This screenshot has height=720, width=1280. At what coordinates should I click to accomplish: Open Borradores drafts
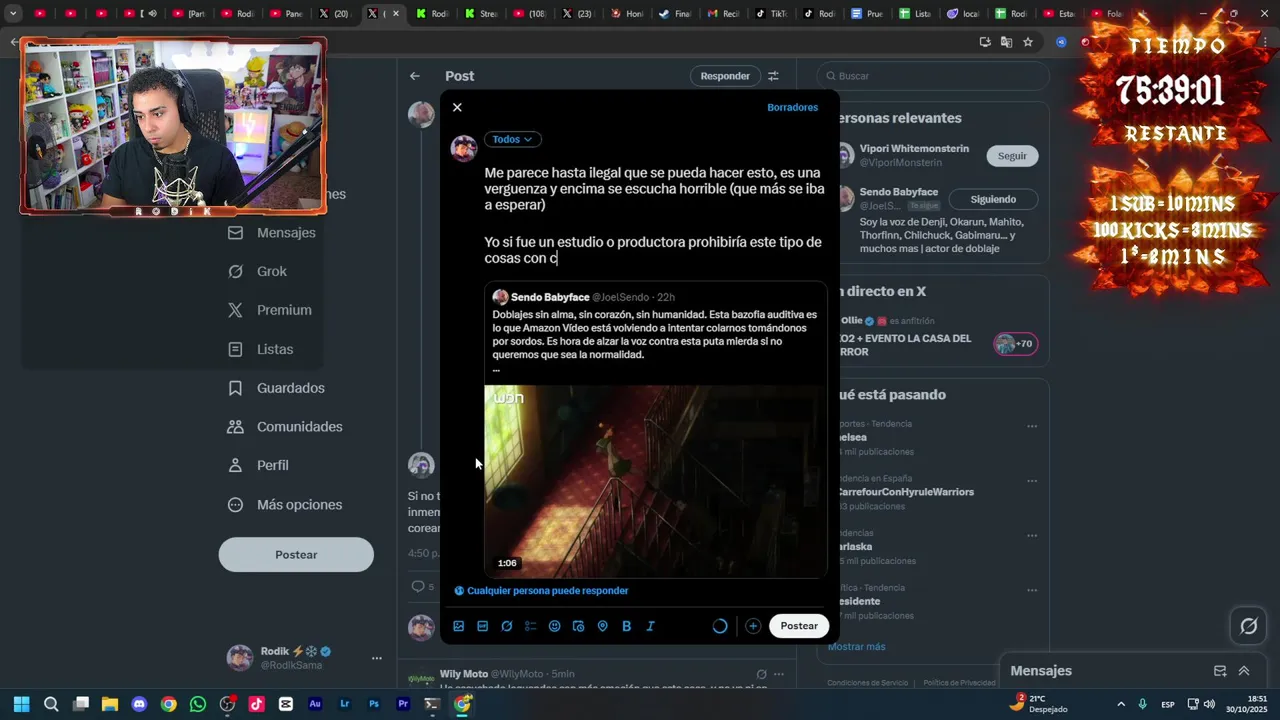pyautogui.click(x=792, y=107)
